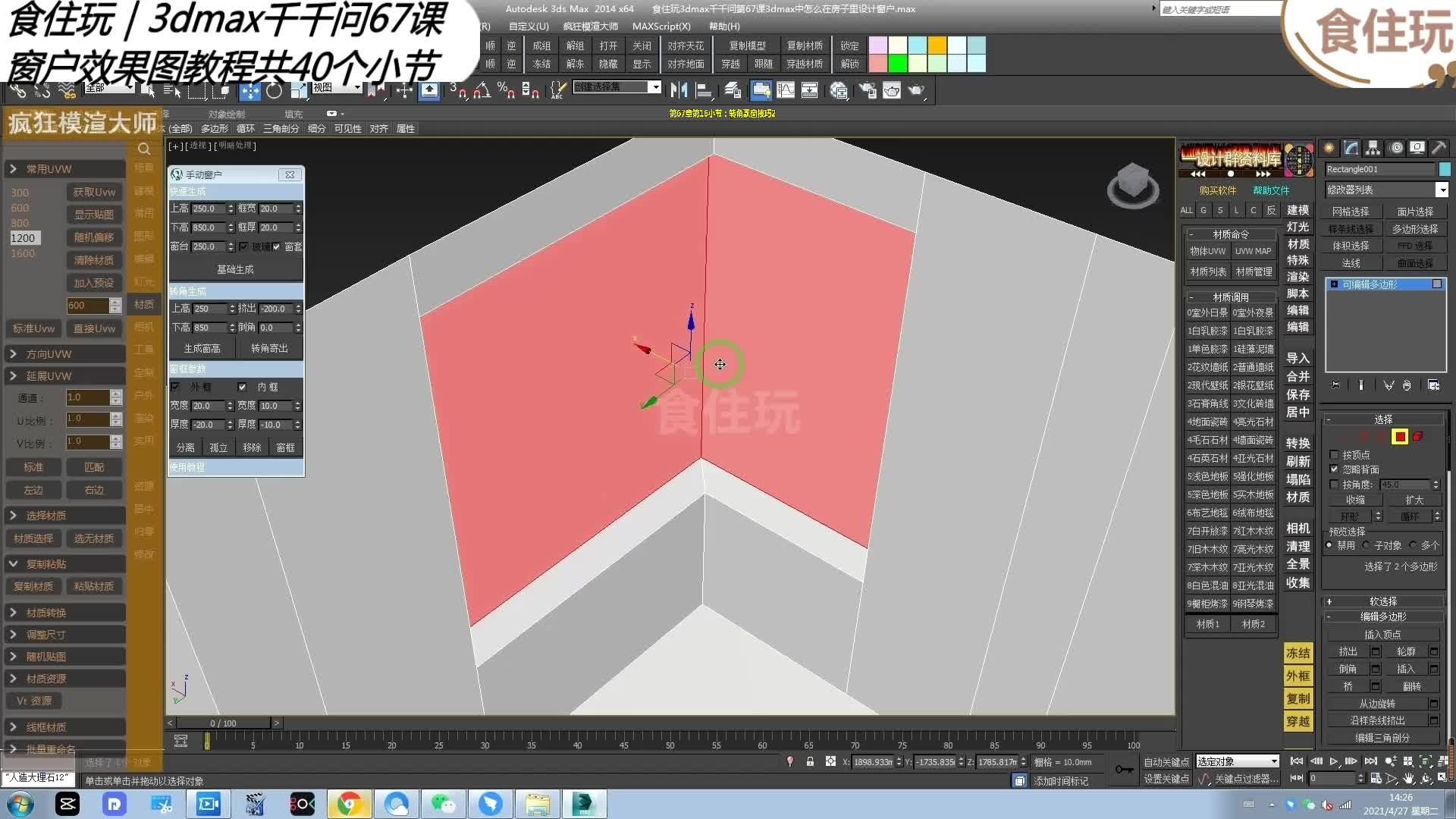The width and height of the screenshot is (1456, 819).
Task: Enable 按角度 checkbox
Action: 1334,484
